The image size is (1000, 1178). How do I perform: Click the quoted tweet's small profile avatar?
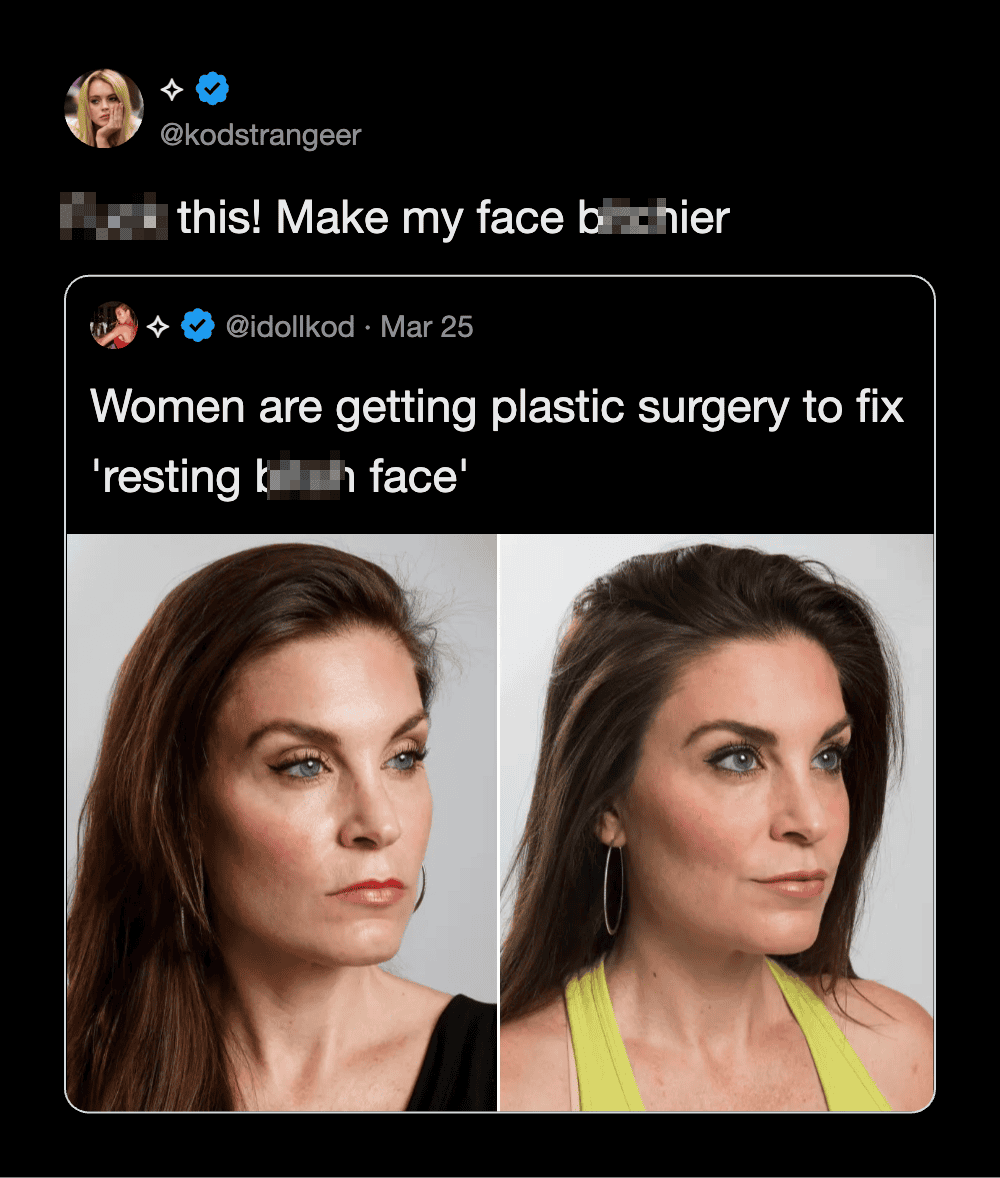[113, 326]
